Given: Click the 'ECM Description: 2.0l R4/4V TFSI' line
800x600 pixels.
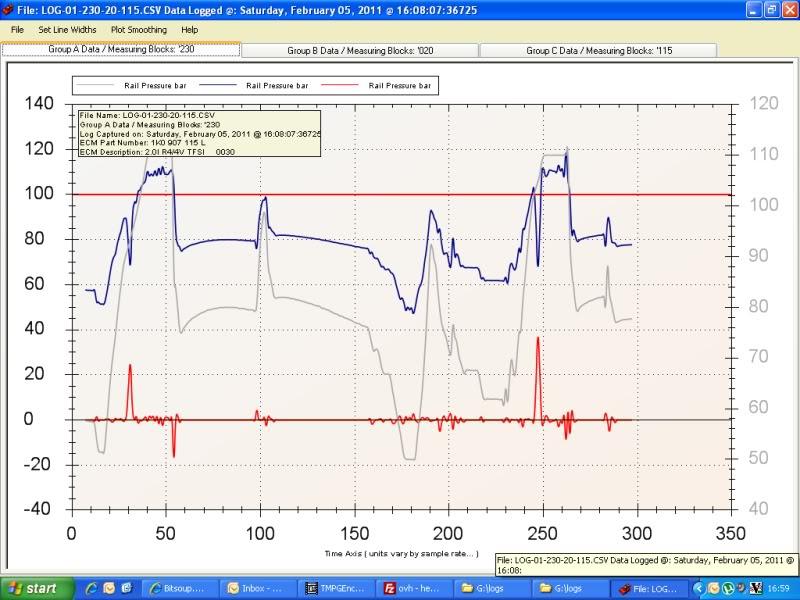Looking at the screenshot, I should [157, 152].
